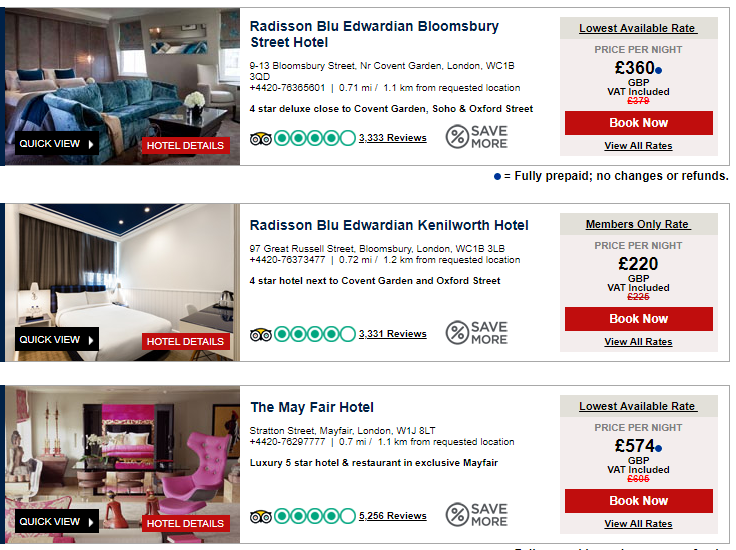
Task: Open Quick View on The May Fair Hotel photo
Action: [x=56, y=522]
